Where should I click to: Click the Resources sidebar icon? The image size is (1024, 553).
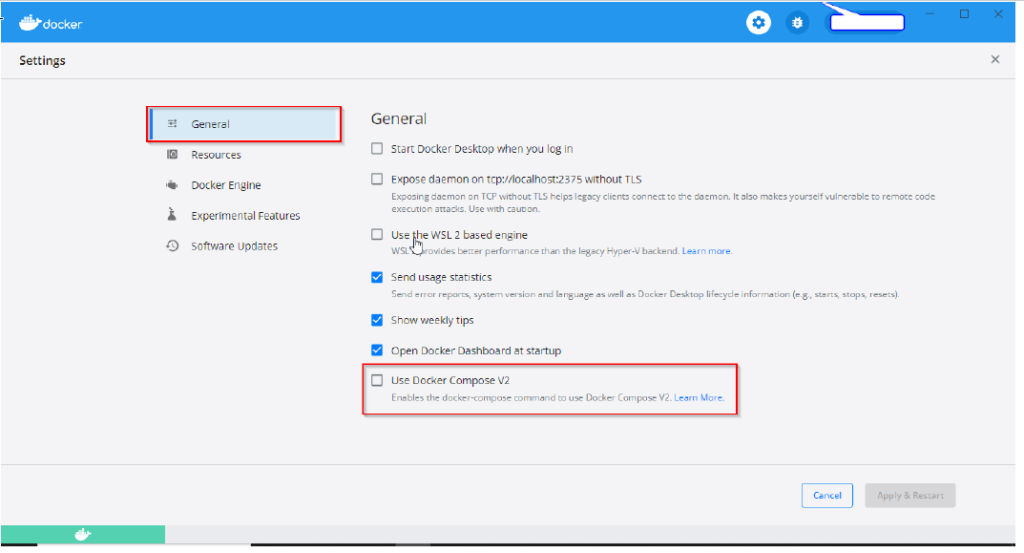[x=173, y=155]
